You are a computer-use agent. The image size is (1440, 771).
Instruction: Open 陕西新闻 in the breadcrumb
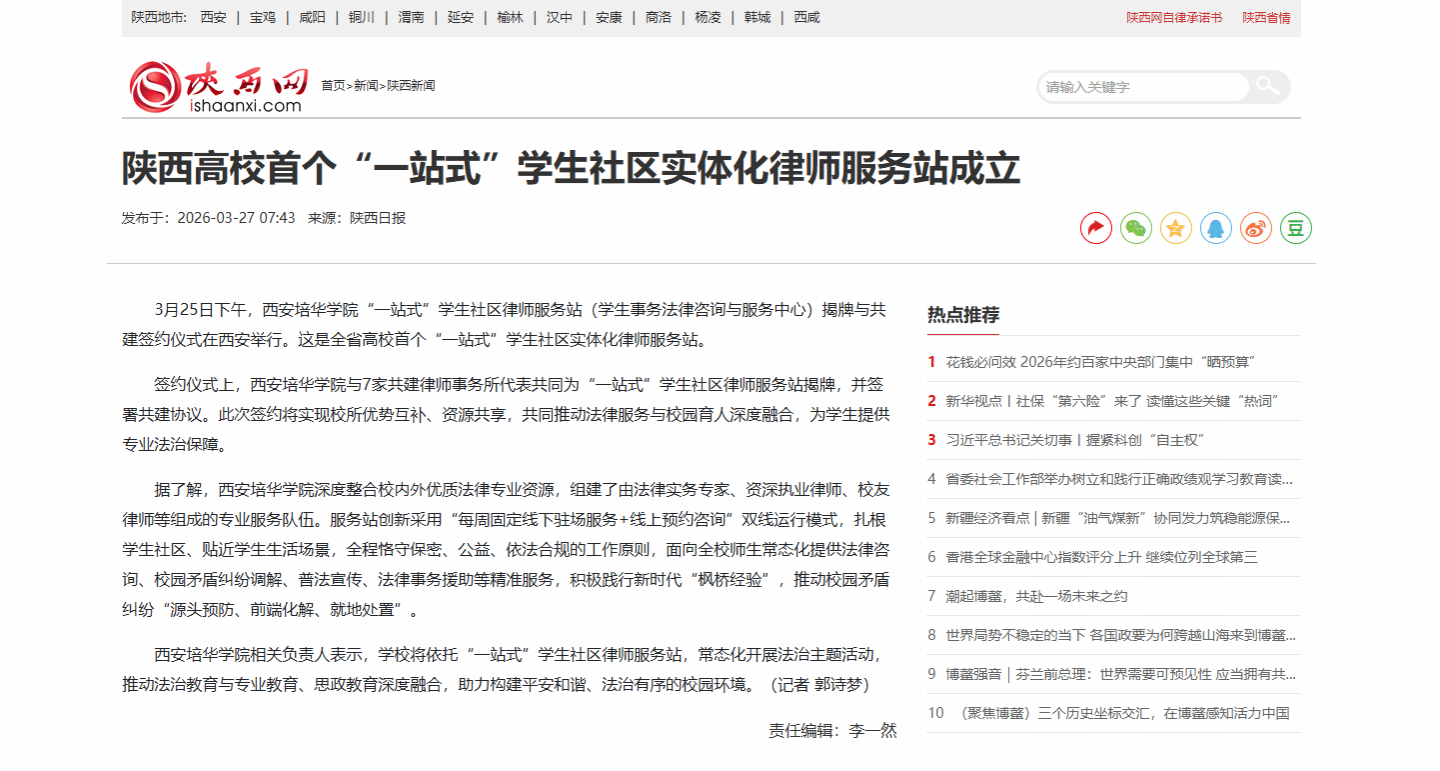point(411,86)
